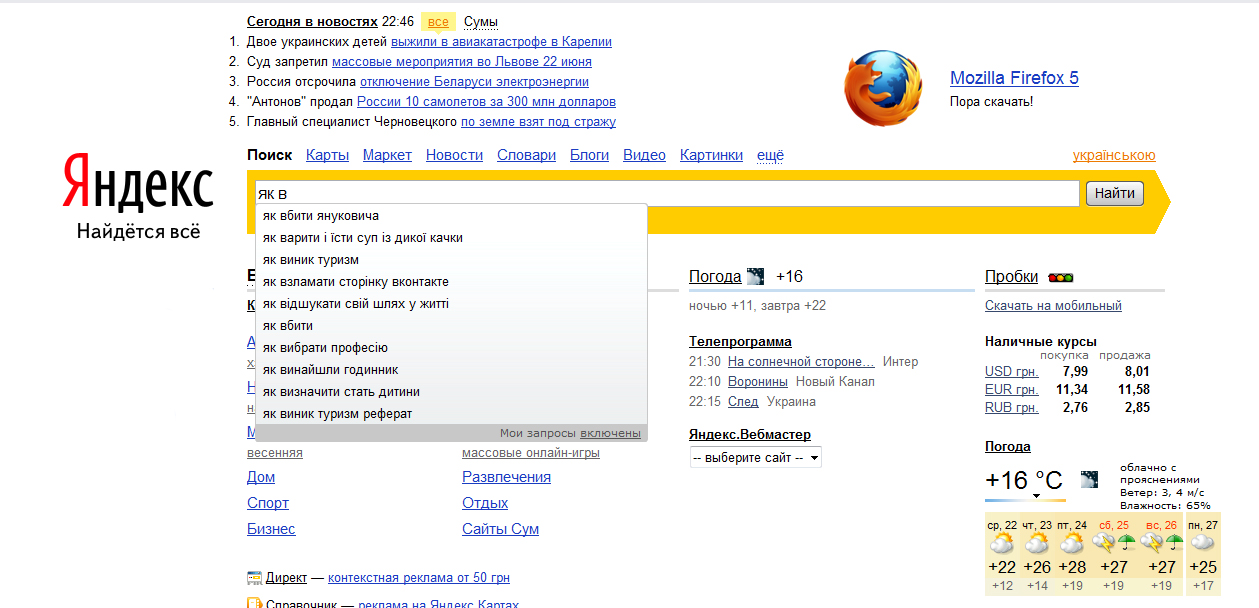Open the Видео tab
This screenshot has width=1259, height=608.
pos(644,155)
